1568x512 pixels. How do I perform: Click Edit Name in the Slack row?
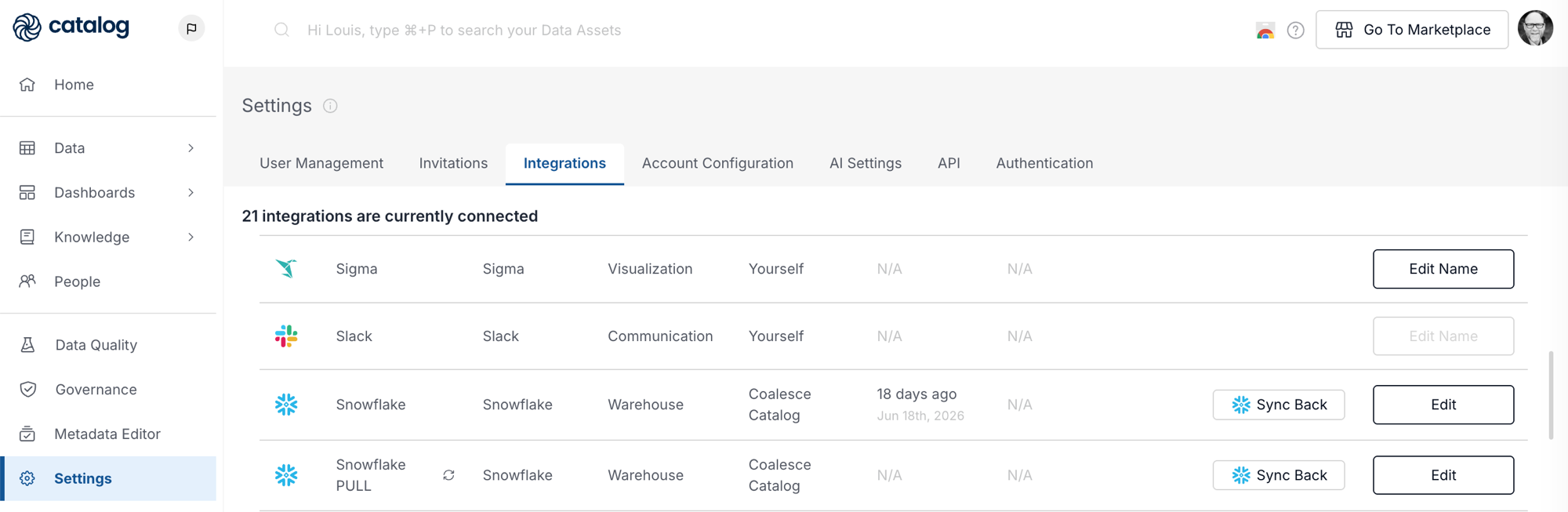(x=1443, y=336)
